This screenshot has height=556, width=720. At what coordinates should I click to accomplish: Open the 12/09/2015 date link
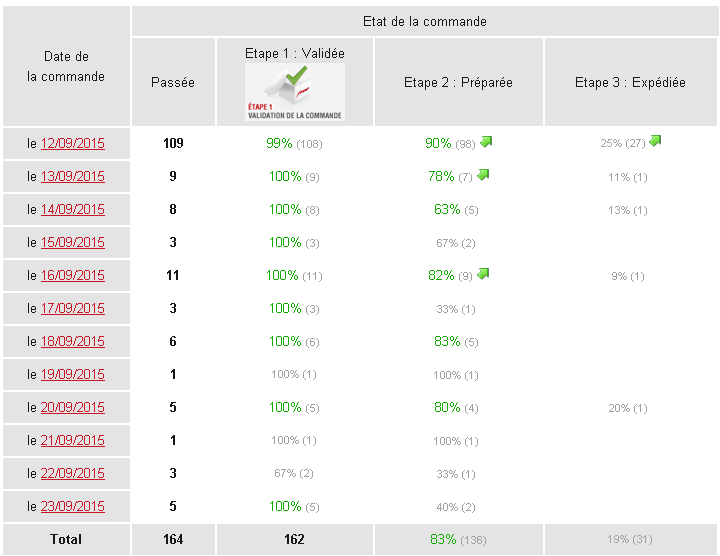pos(72,144)
